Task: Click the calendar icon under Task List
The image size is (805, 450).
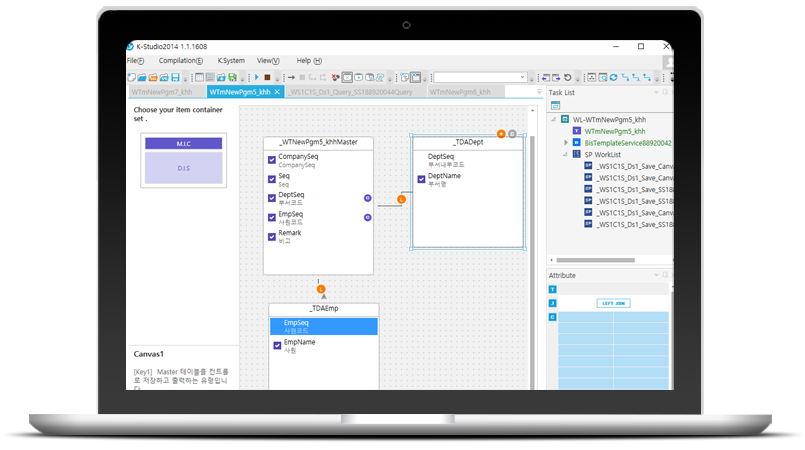Action: click(x=555, y=105)
